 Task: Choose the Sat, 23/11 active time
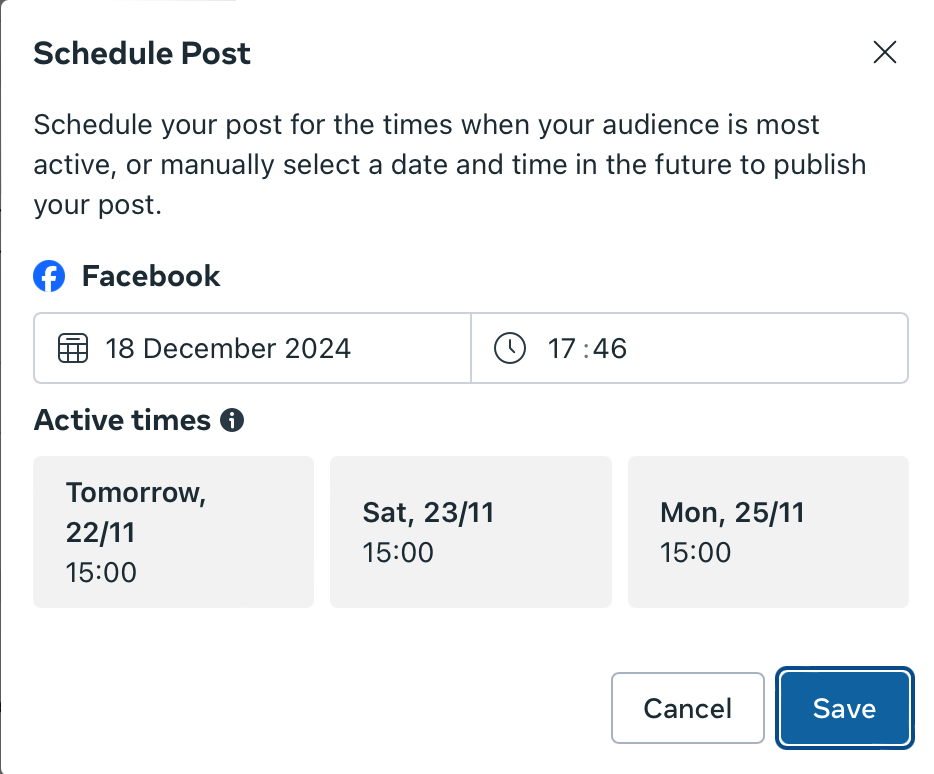point(470,532)
